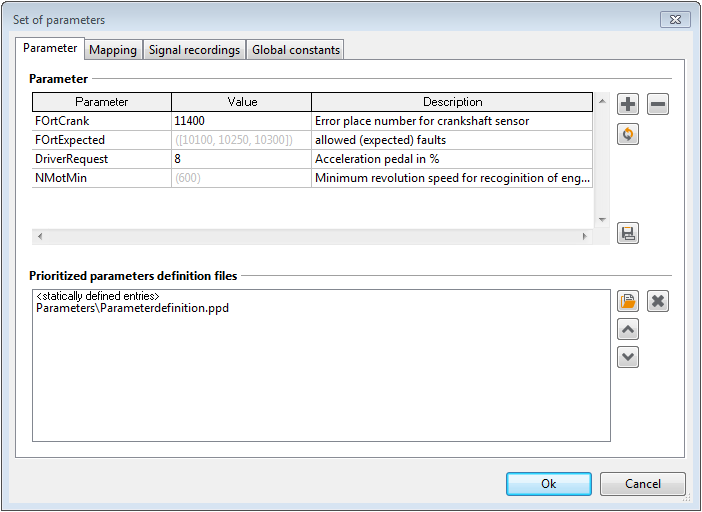The image size is (702, 512).
Task: Click the table's scroll right arrow
Action: [x=585, y=236]
